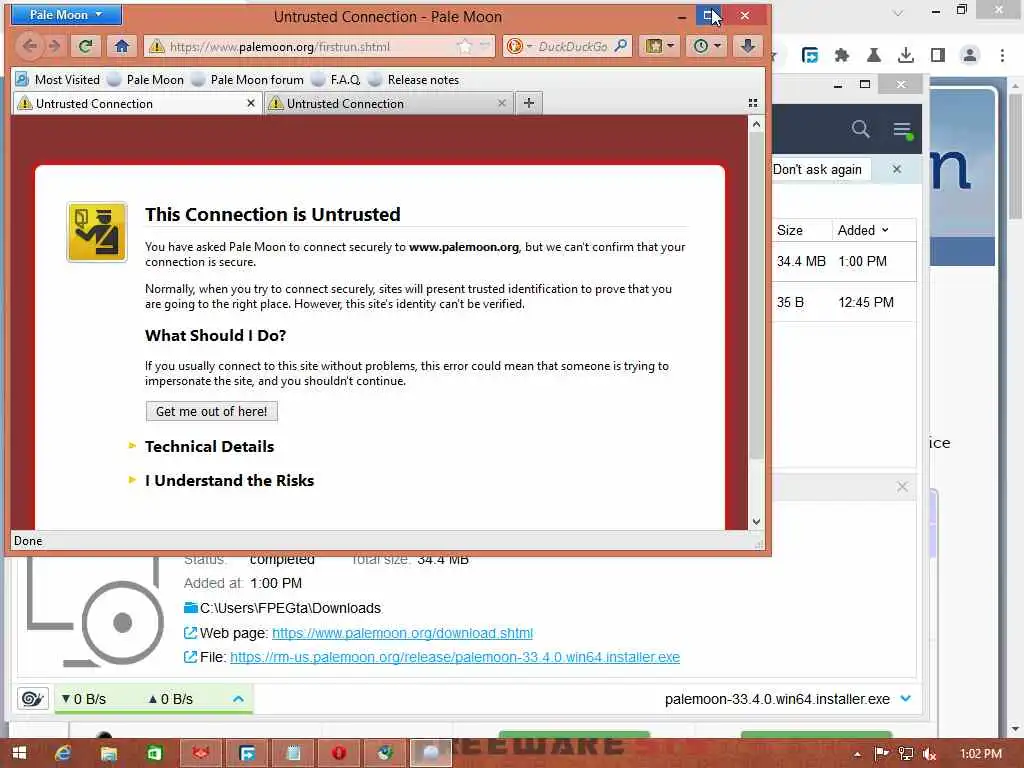Click the Chrome labs flask icon
The width and height of the screenshot is (1024, 768).
tap(874, 56)
